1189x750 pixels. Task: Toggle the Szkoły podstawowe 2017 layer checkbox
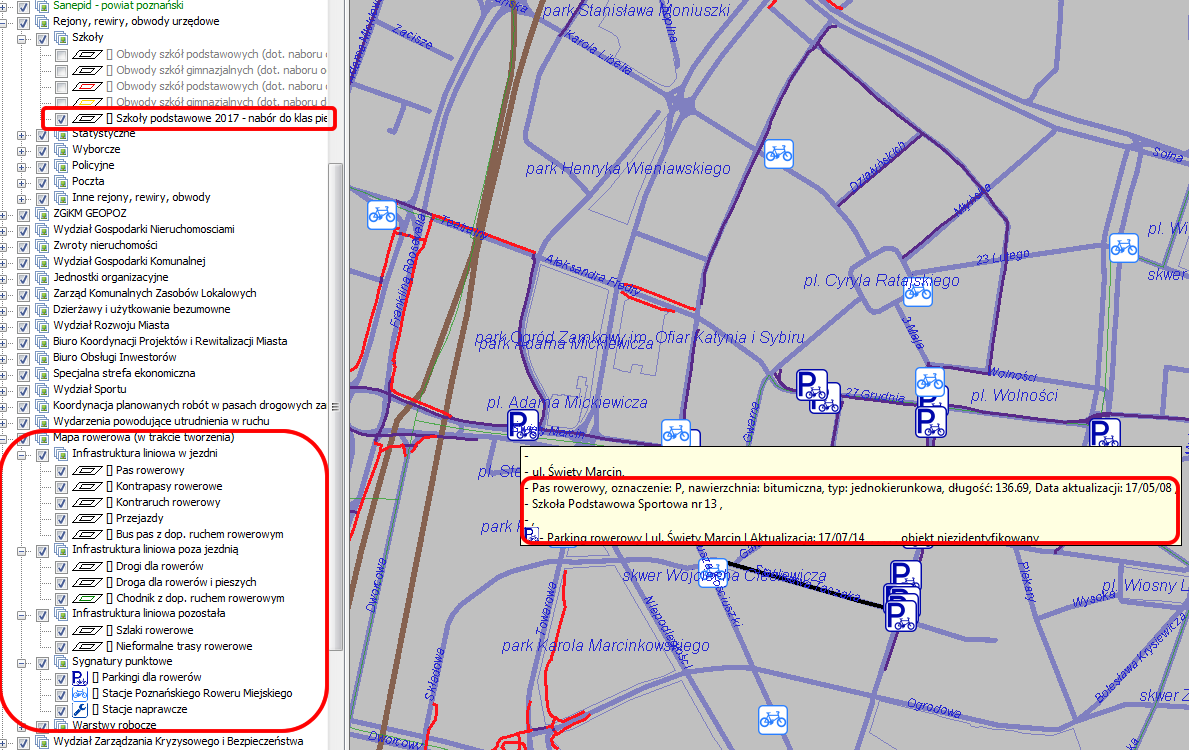[61, 118]
